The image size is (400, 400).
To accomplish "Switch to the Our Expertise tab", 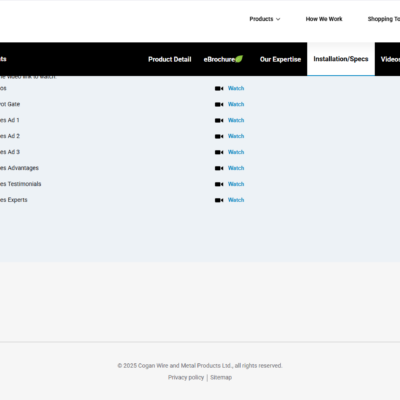I will (280, 59).
